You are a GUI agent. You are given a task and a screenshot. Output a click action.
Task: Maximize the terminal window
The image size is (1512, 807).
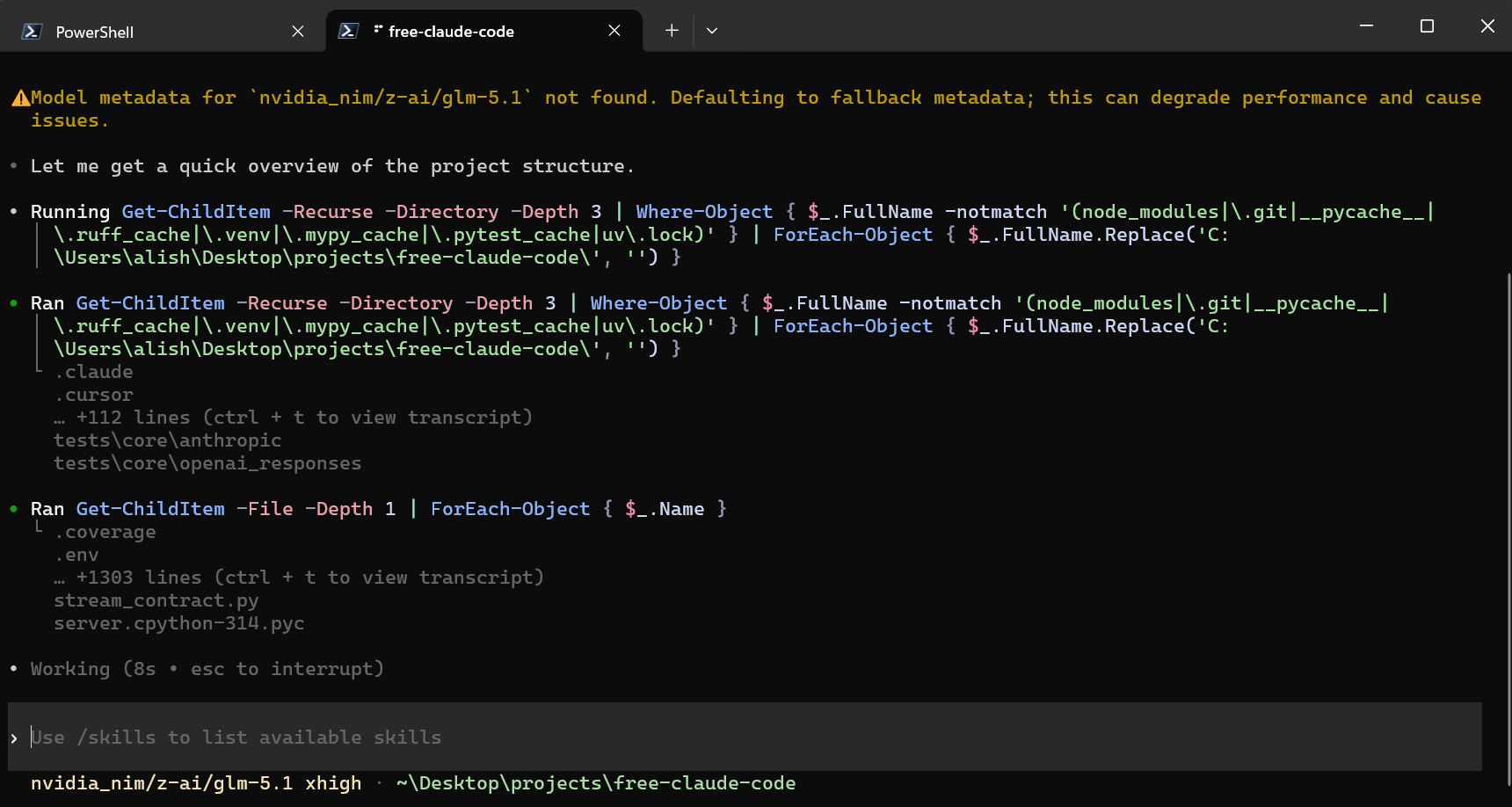pyautogui.click(x=1427, y=26)
